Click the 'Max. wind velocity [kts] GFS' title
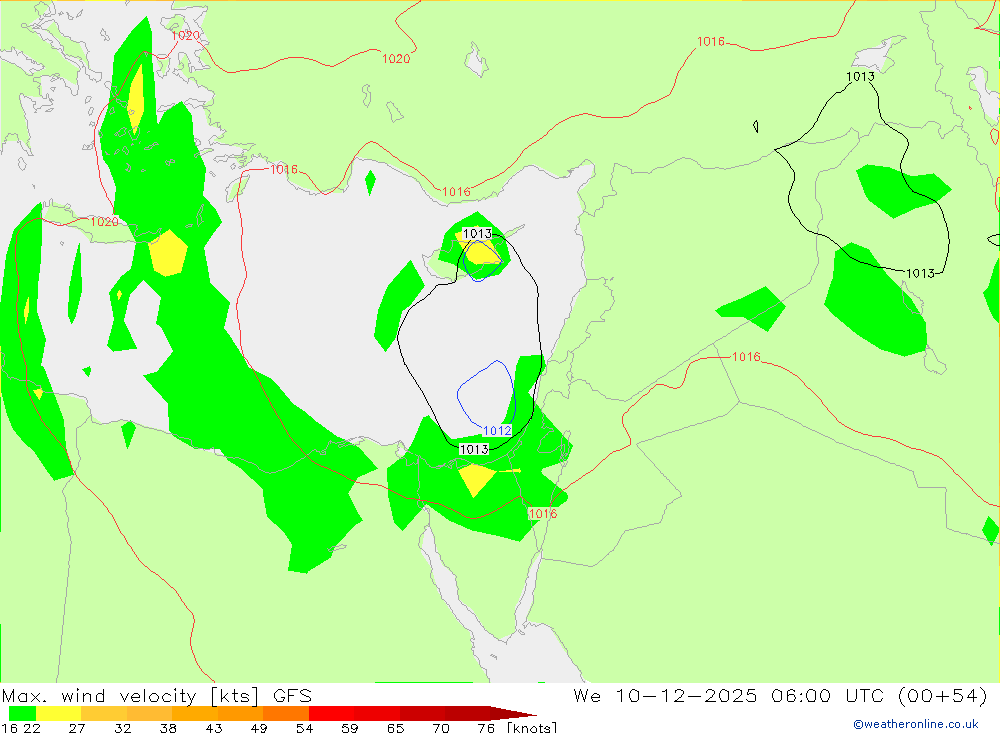This screenshot has height=733, width=1000. click(157, 695)
